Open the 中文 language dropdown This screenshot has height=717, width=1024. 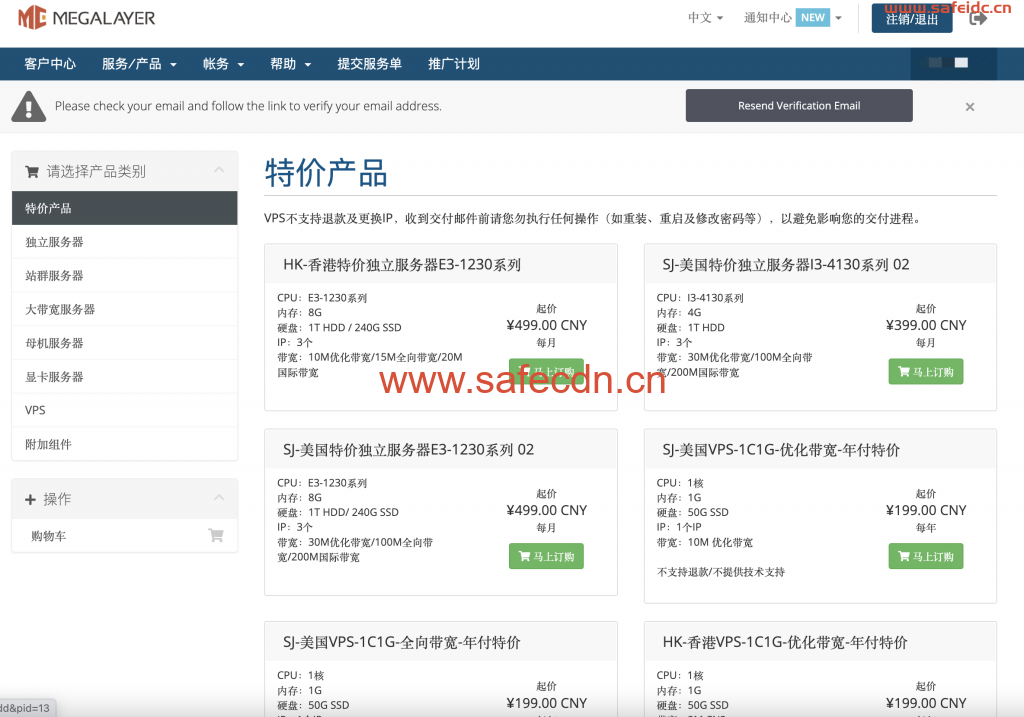pos(705,18)
